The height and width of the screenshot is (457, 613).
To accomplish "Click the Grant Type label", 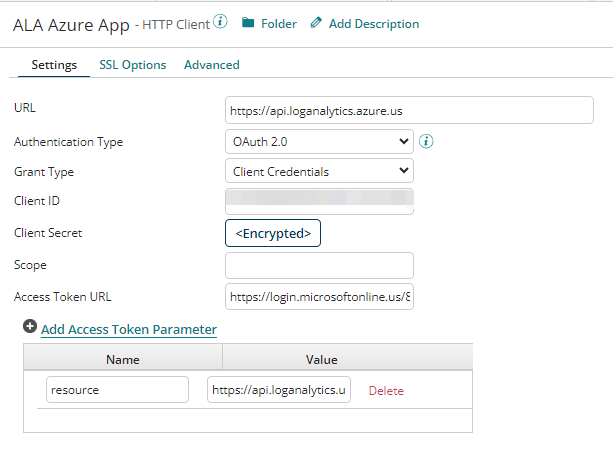I will point(44,172).
